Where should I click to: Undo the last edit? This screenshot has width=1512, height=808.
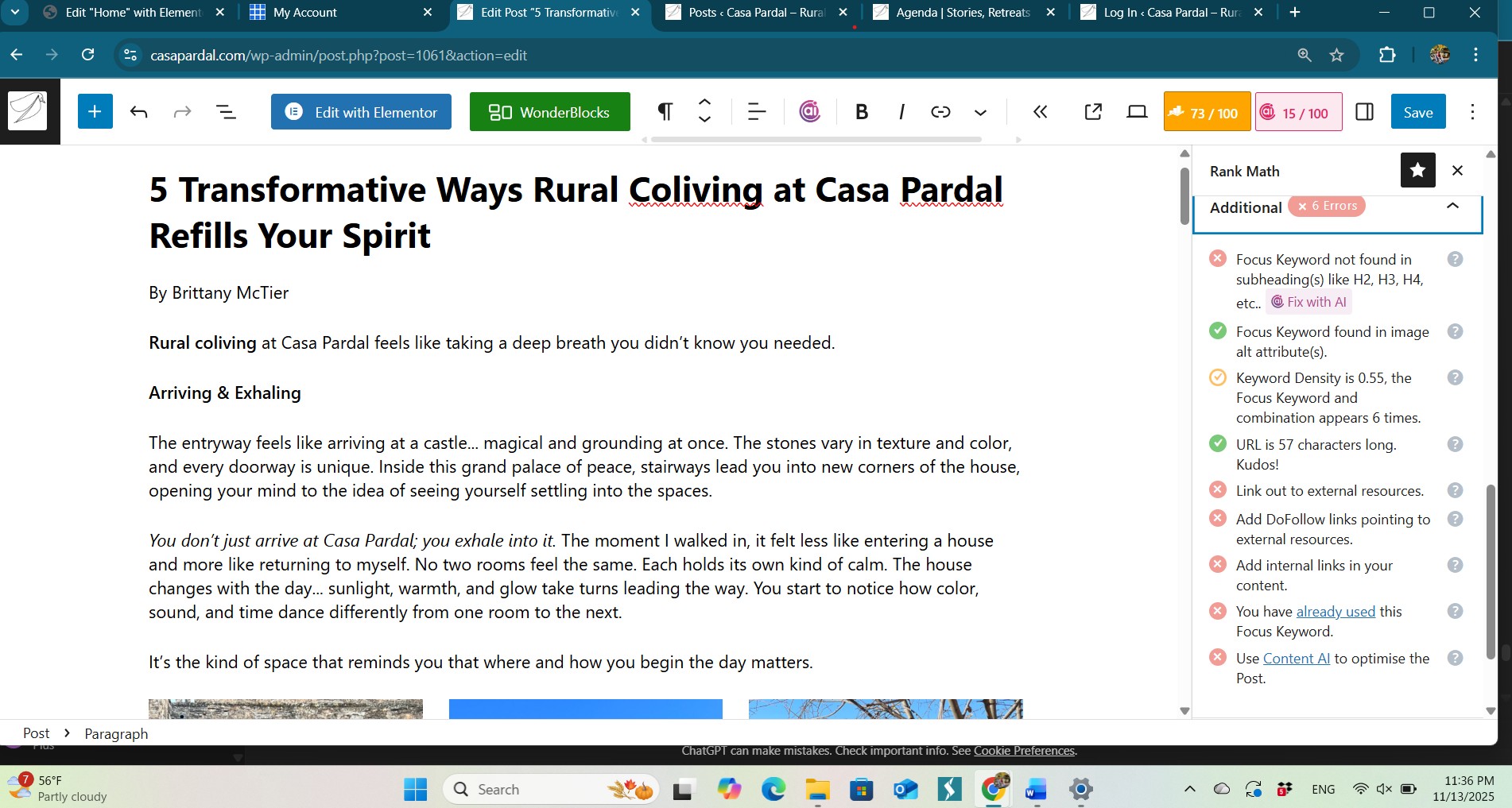(139, 112)
